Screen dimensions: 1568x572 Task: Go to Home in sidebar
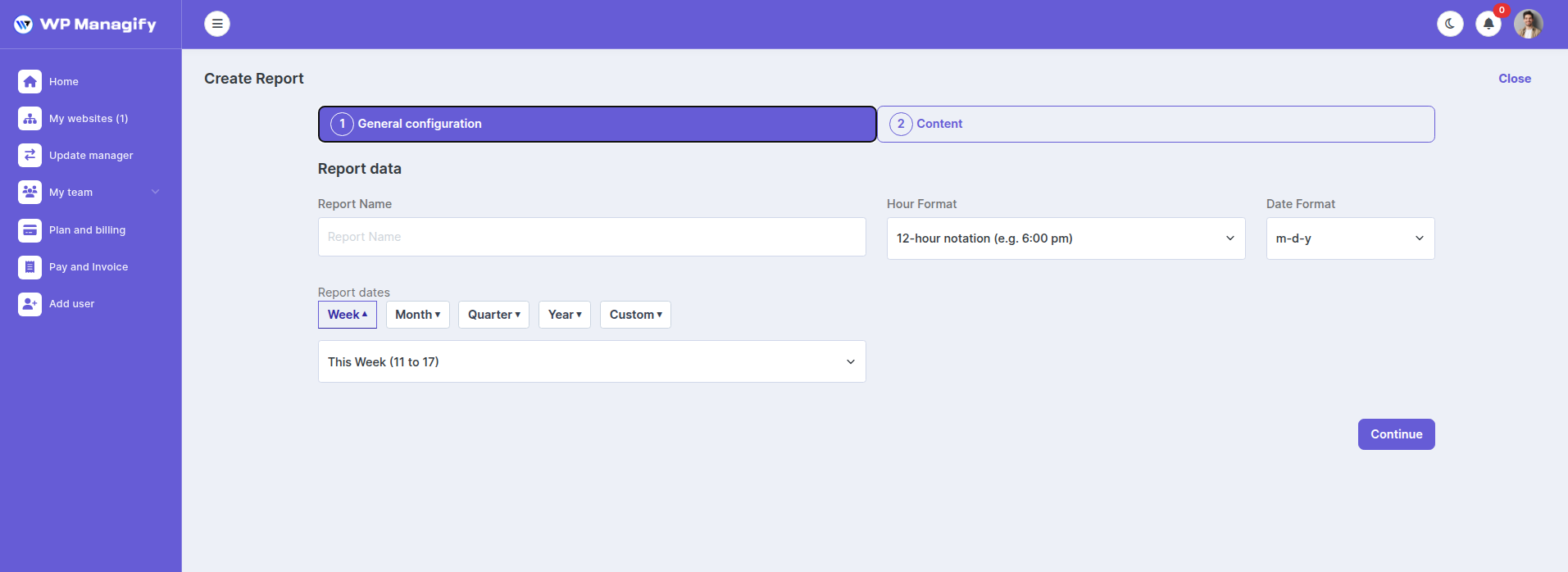pyautogui.click(x=64, y=81)
